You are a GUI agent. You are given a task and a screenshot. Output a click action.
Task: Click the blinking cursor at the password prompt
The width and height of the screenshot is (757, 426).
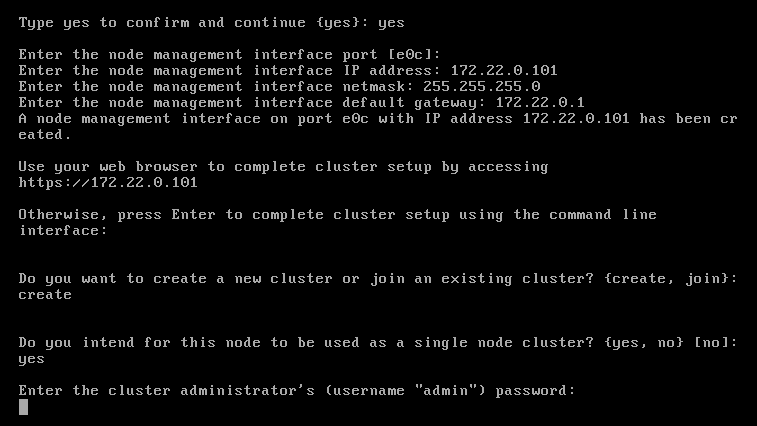[x=23, y=407]
